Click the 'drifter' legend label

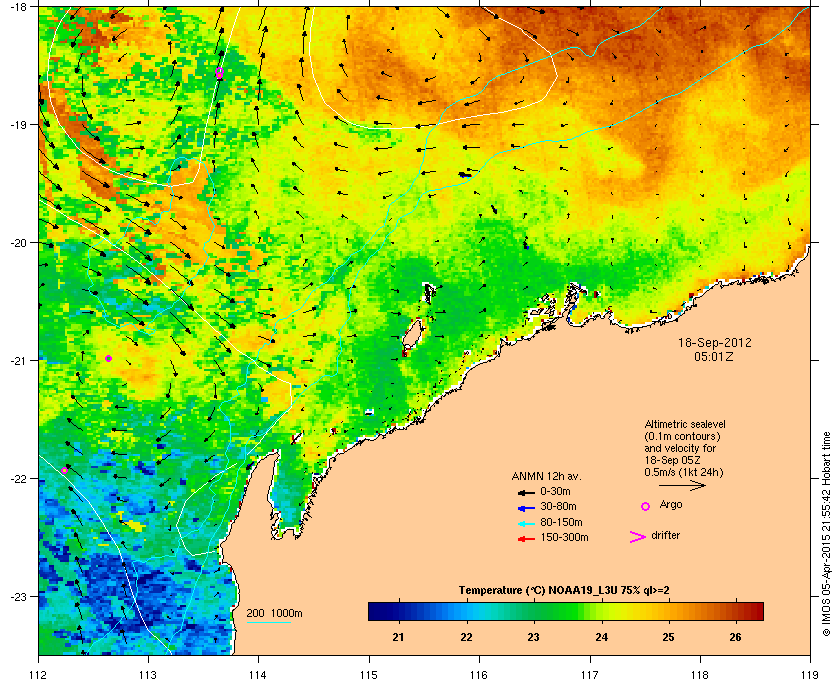pos(666,535)
